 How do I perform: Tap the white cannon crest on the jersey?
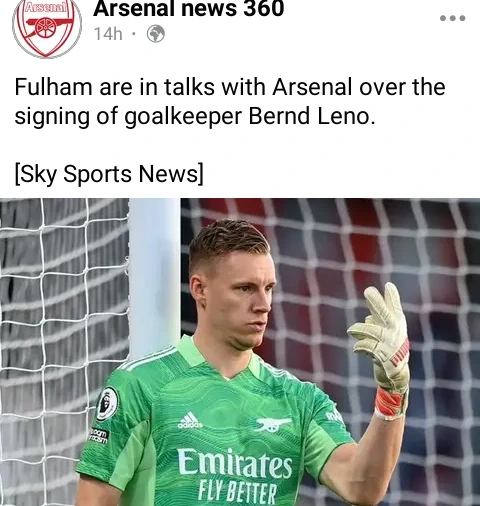274,424
